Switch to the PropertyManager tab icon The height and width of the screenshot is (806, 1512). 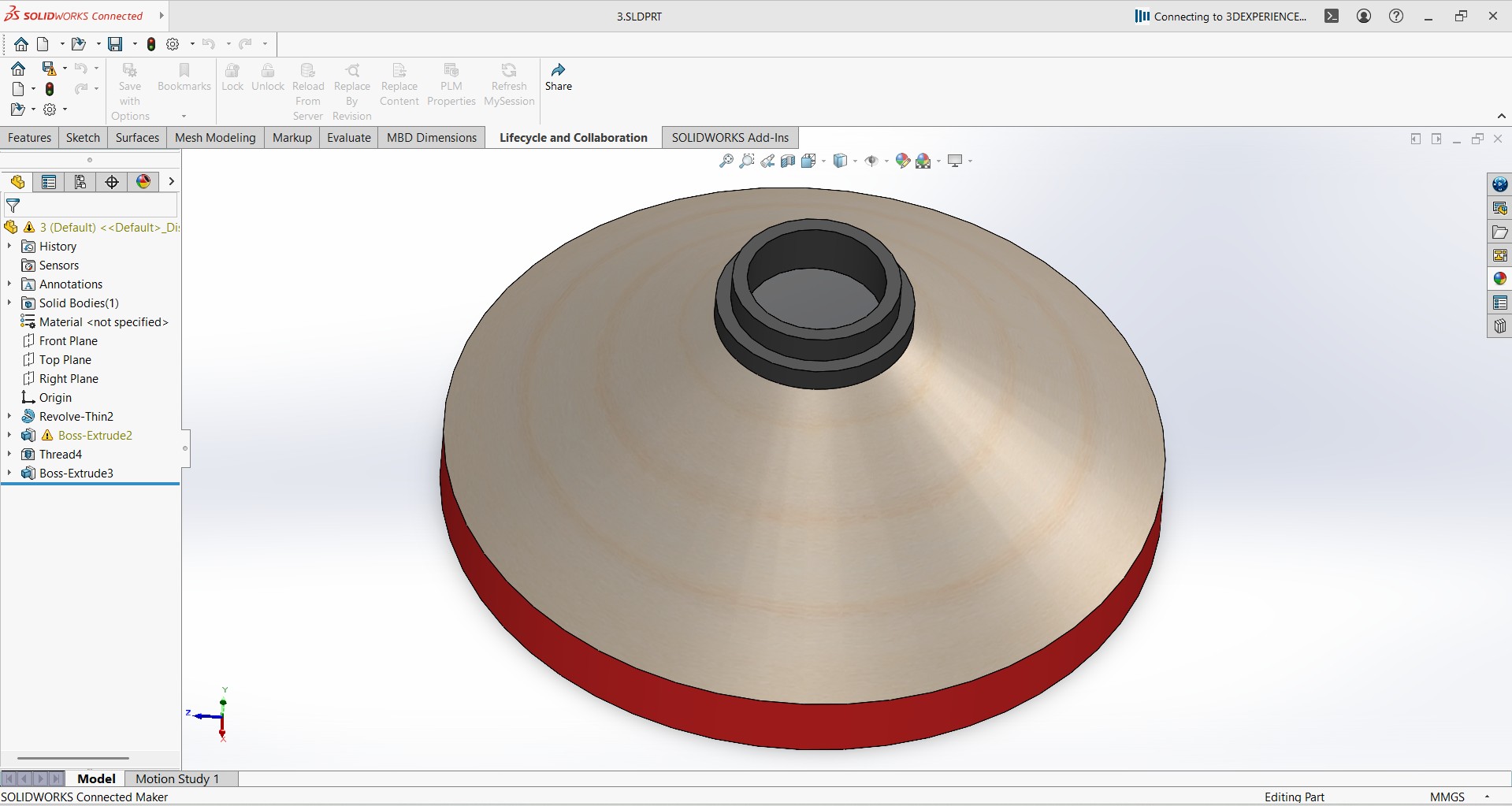[49, 182]
